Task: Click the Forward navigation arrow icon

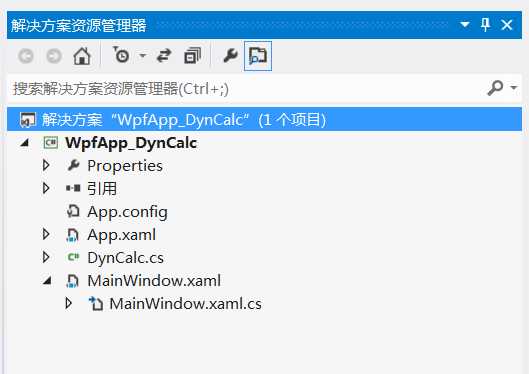Action: coord(54,56)
